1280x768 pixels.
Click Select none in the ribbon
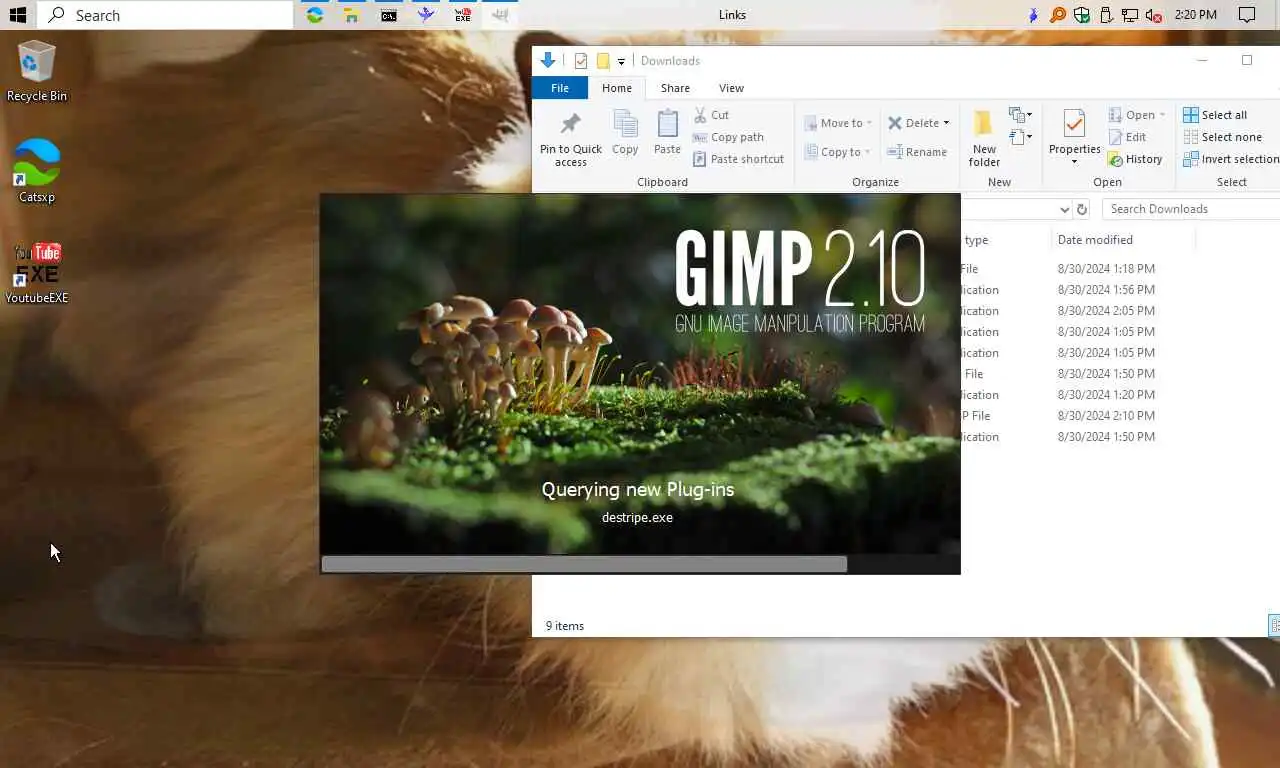point(1222,137)
